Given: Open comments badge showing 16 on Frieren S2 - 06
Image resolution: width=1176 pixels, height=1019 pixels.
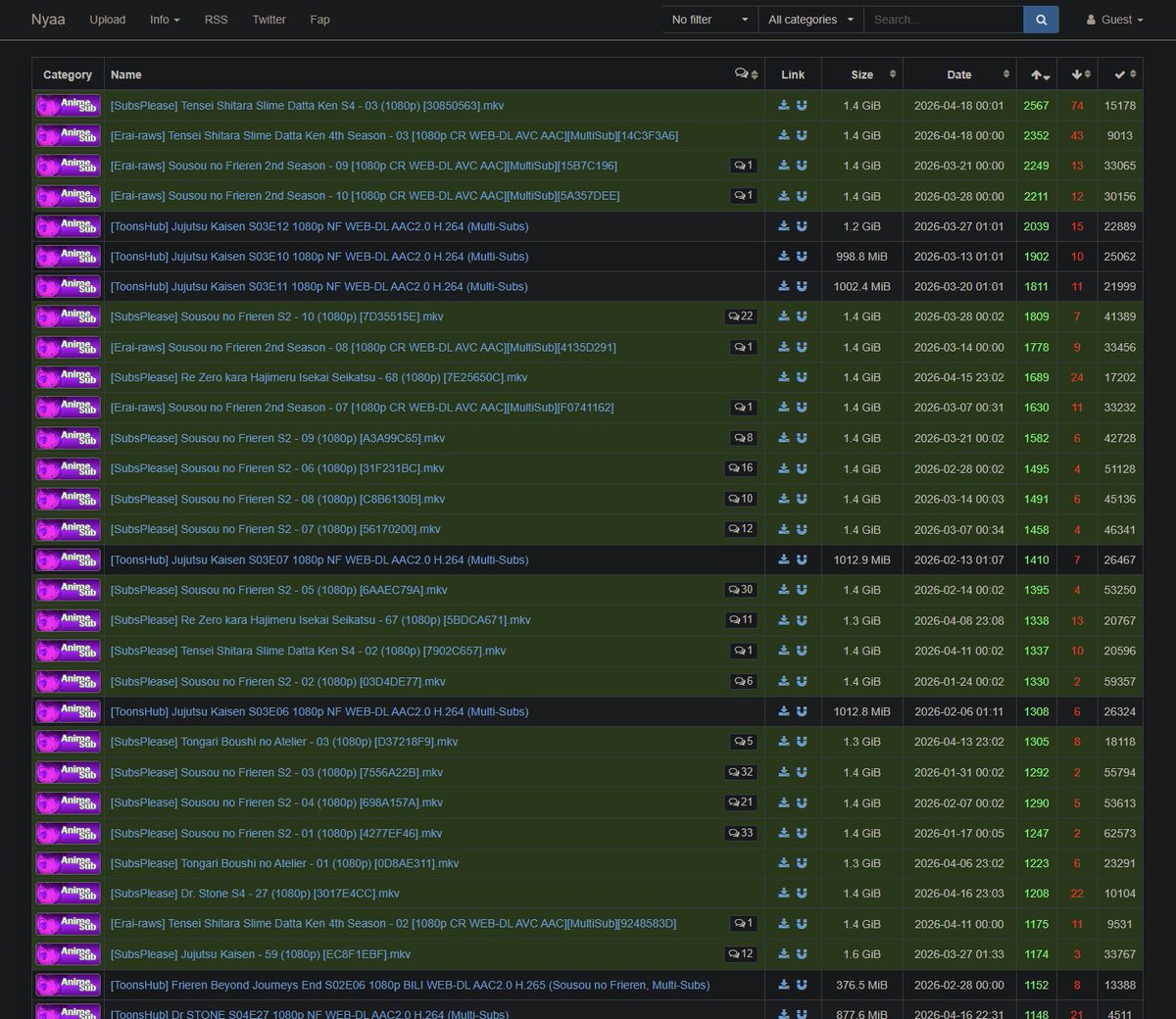Looking at the screenshot, I should [x=741, y=468].
